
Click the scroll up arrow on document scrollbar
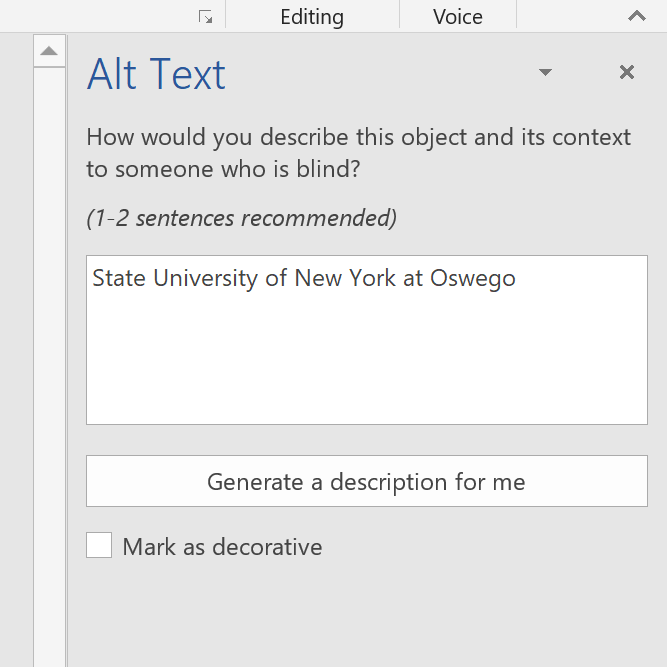[x=49, y=51]
